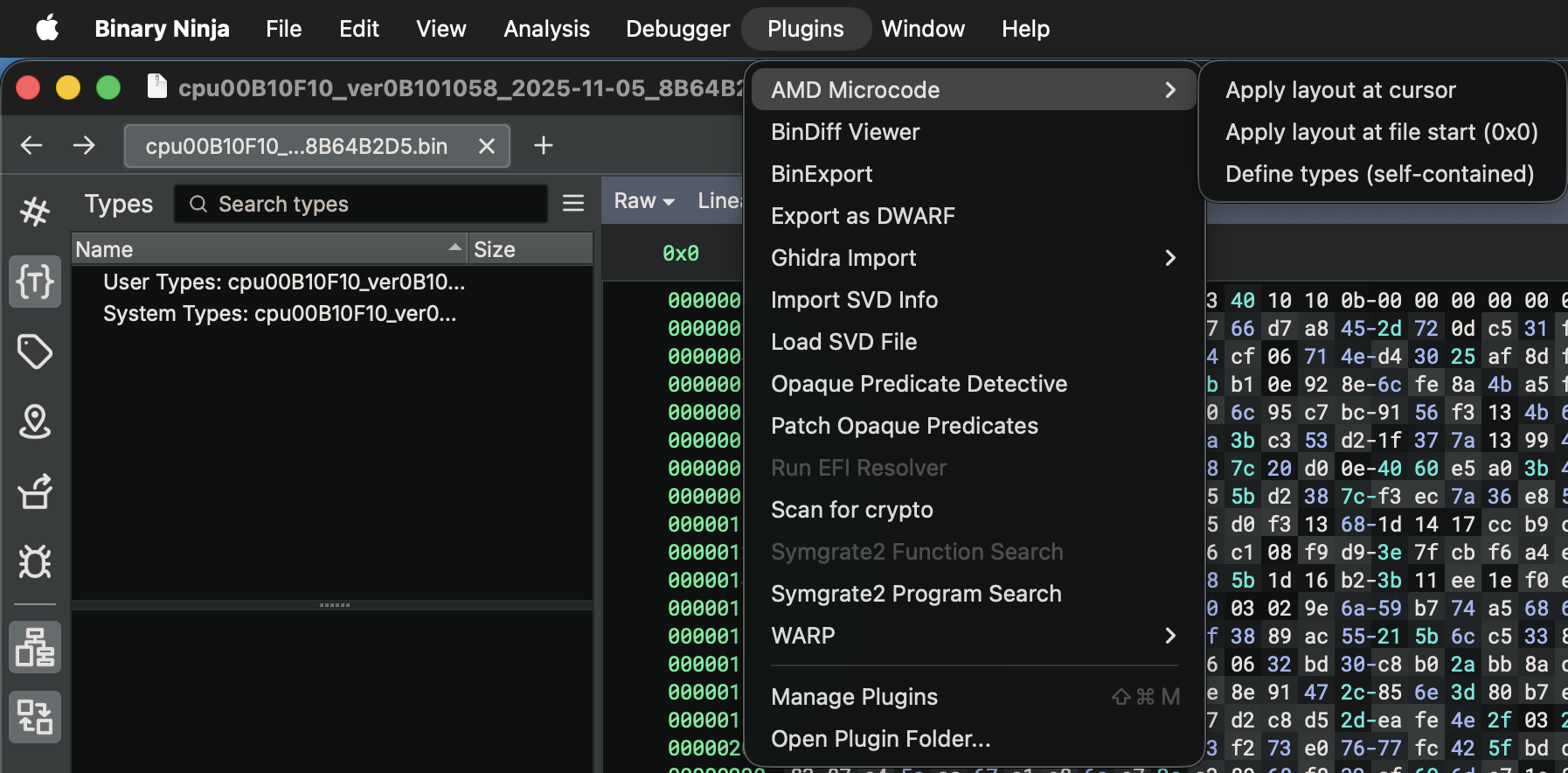Focus the Search types field
The image size is (1568, 773).
361,204
